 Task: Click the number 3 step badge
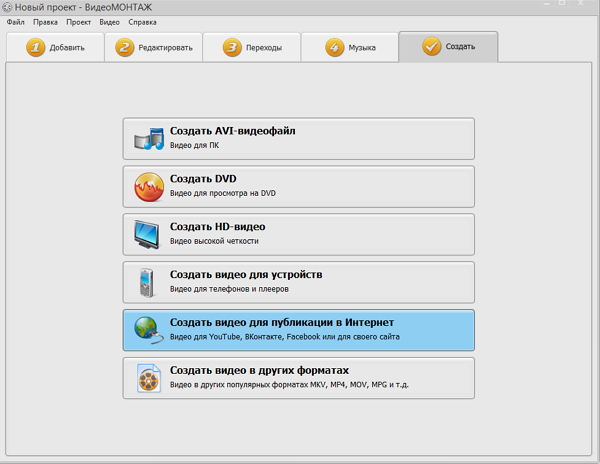[232, 47]
